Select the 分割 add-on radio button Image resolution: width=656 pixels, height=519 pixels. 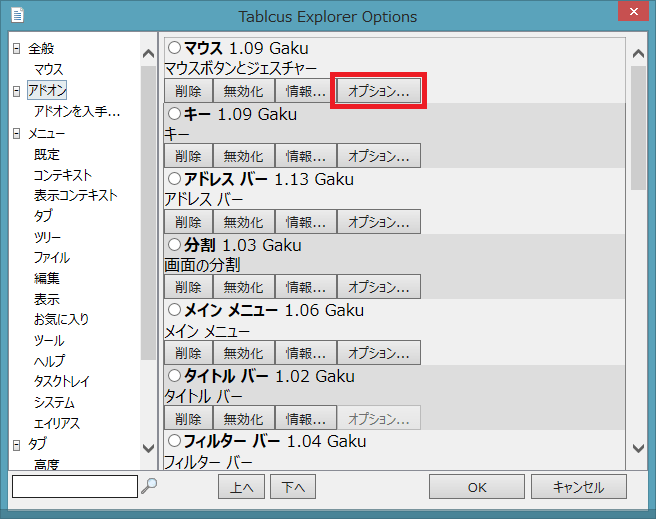(175, 245)
